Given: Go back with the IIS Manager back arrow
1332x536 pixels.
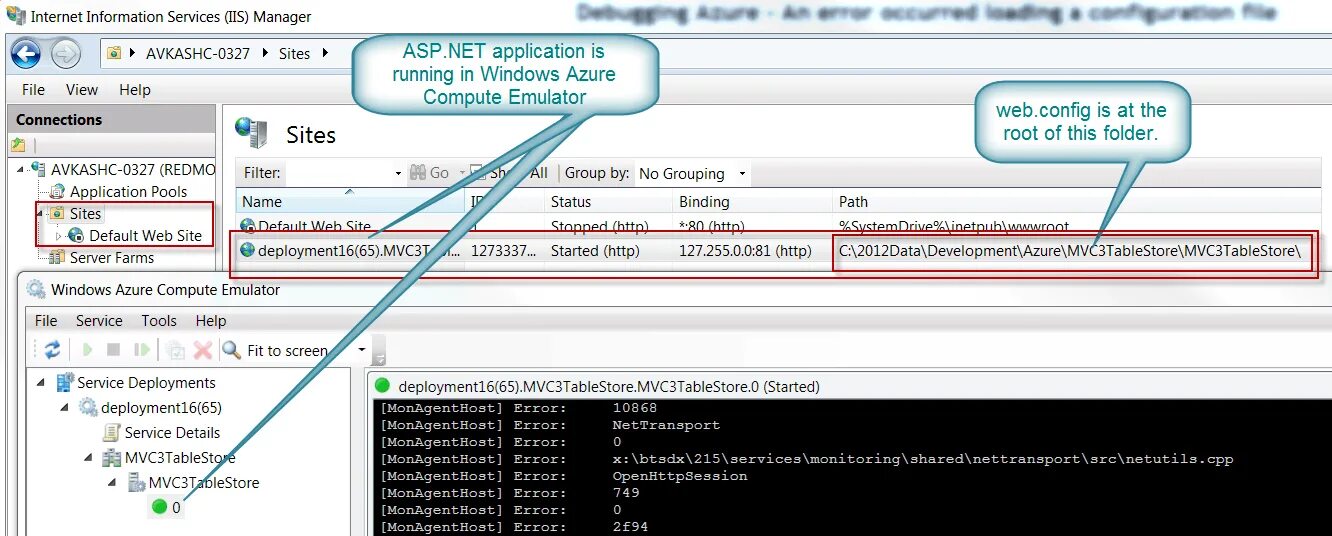Looking at the screenshot, I should [x=25, y=53].
